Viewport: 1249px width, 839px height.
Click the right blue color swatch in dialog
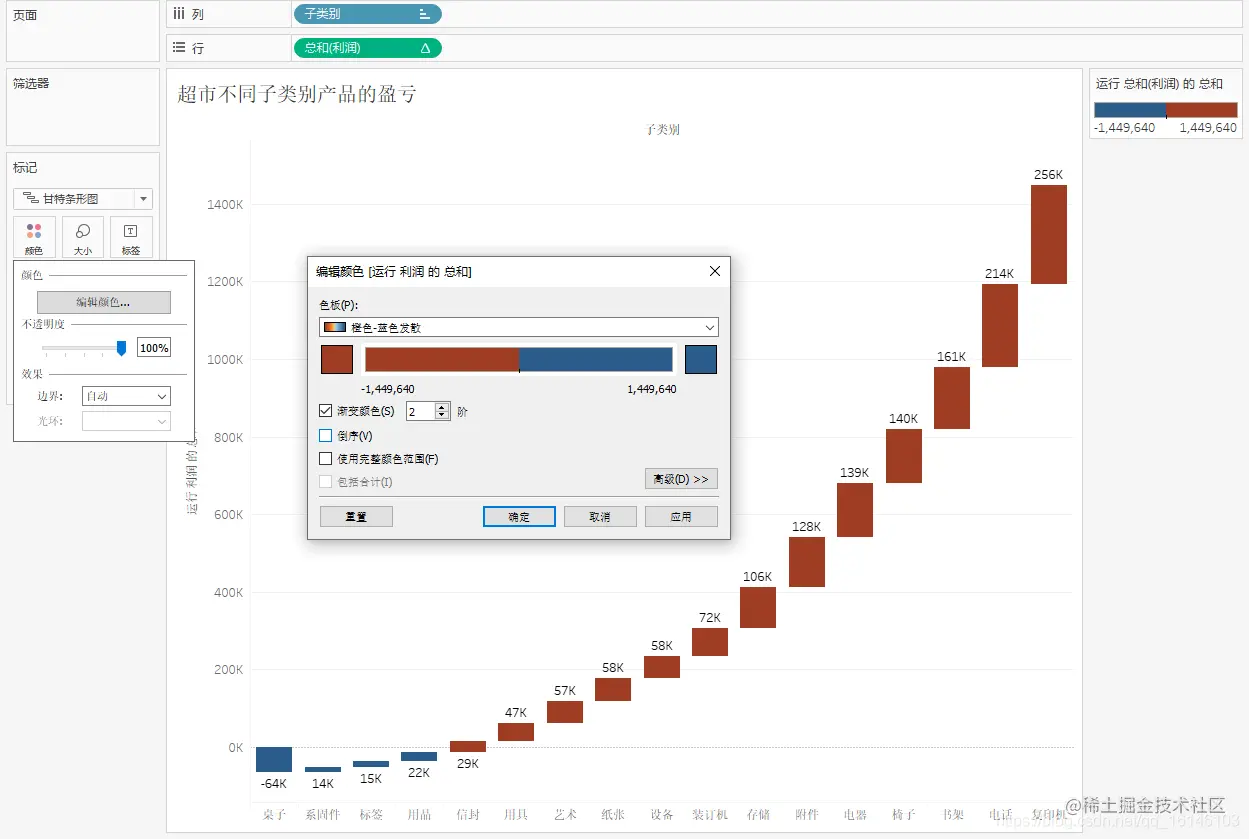701,360
